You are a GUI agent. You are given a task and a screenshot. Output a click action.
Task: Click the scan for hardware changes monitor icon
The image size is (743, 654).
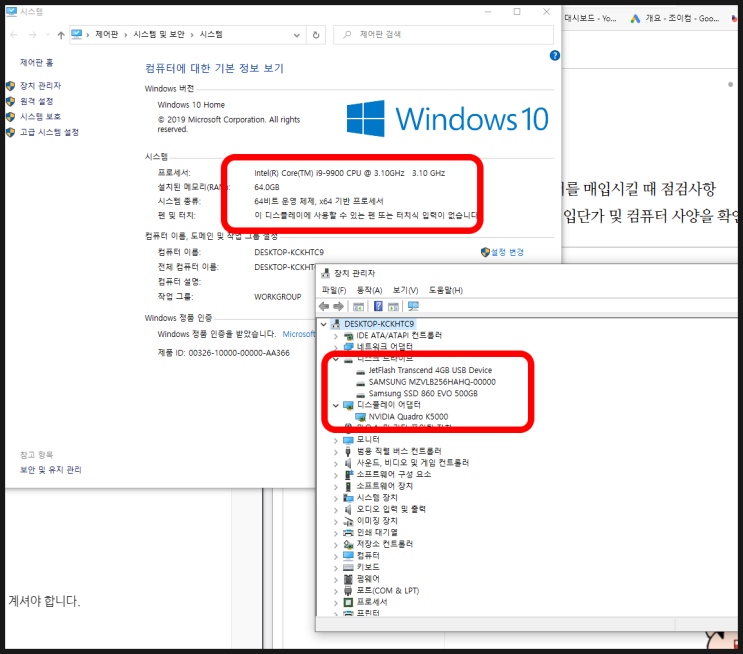413,306
